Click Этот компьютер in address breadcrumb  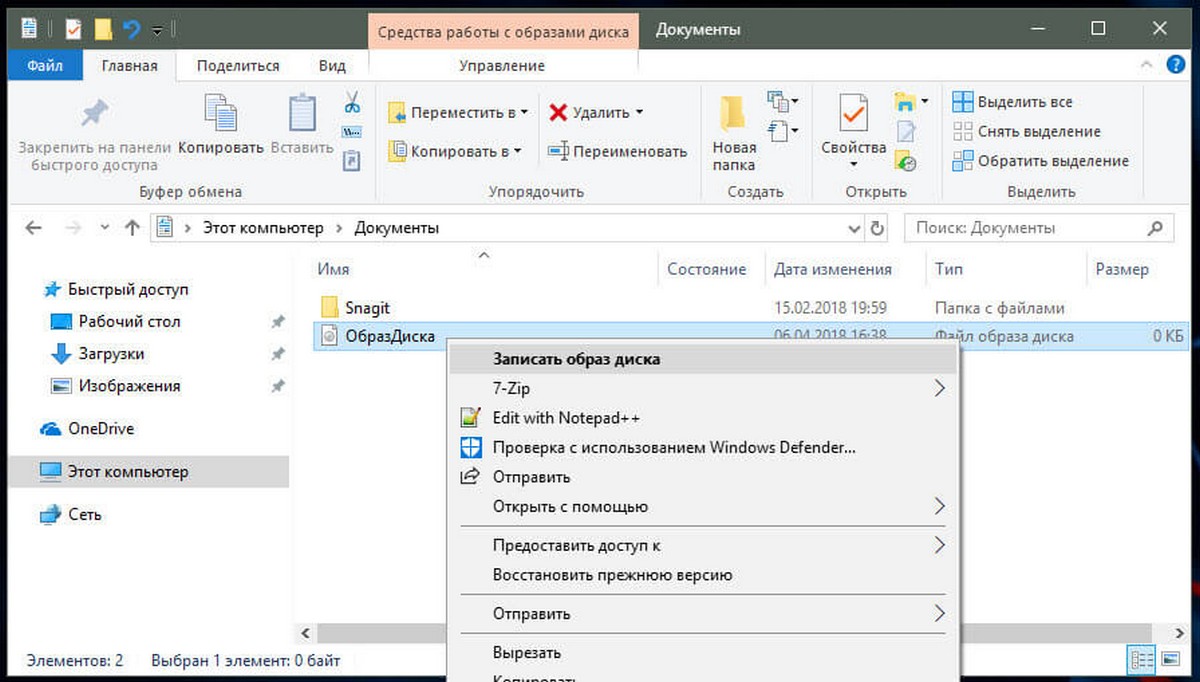pyautogui.click(x=264, y=228)
